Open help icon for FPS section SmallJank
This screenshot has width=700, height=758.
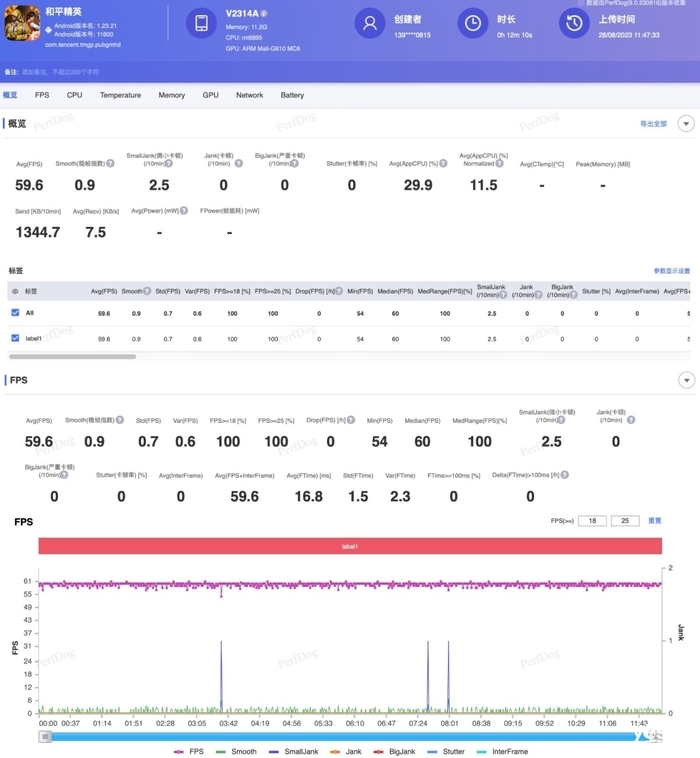[561, 420]
